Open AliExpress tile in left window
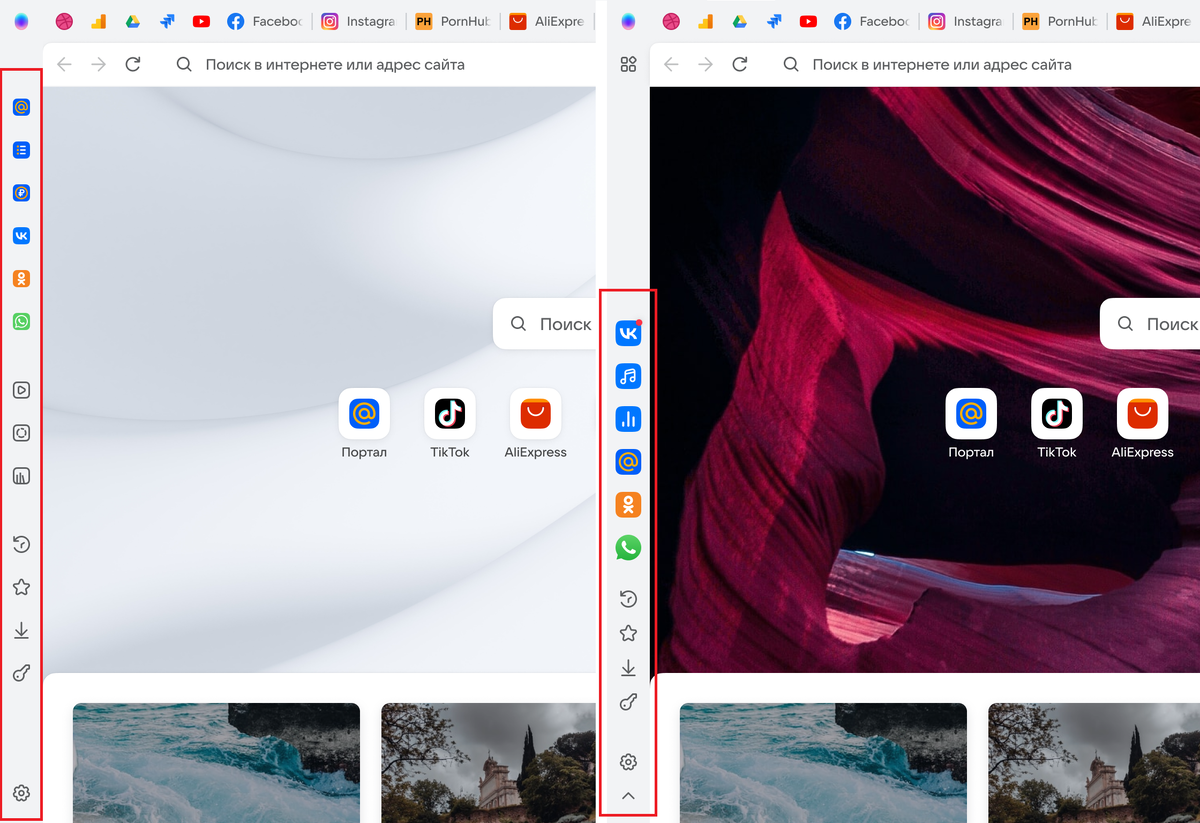This screenshot has height=823, width=1200. click(x=536, y=424)
